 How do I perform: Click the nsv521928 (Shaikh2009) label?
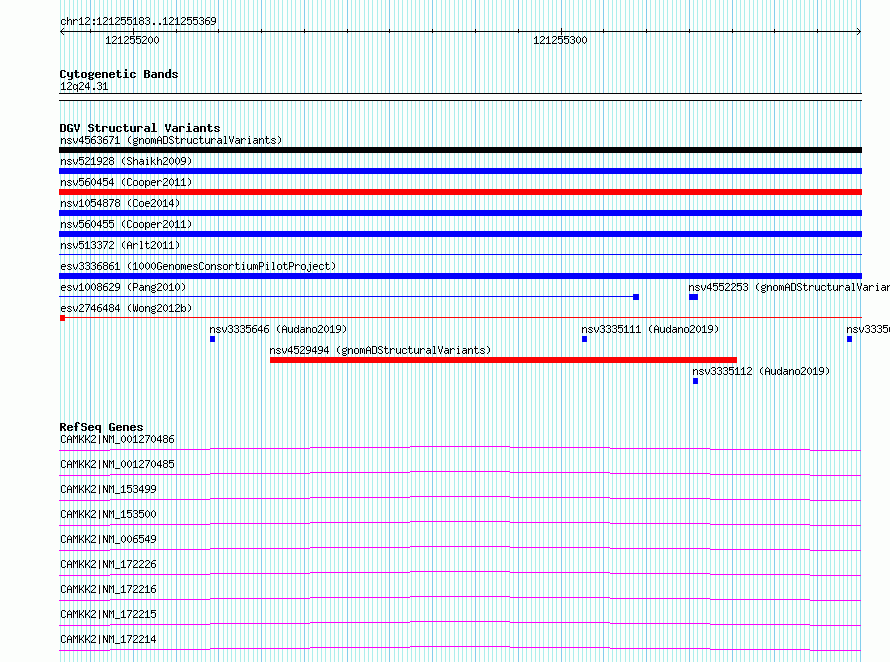[x=126, y=161]
